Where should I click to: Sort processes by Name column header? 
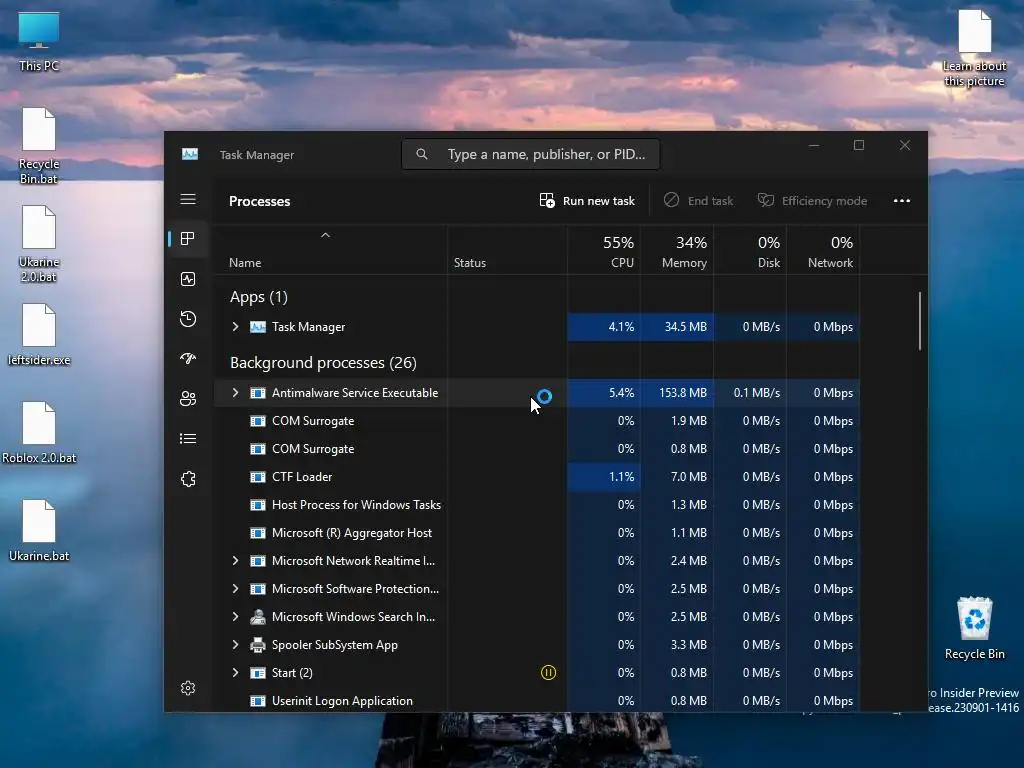(x=330, y=249)
